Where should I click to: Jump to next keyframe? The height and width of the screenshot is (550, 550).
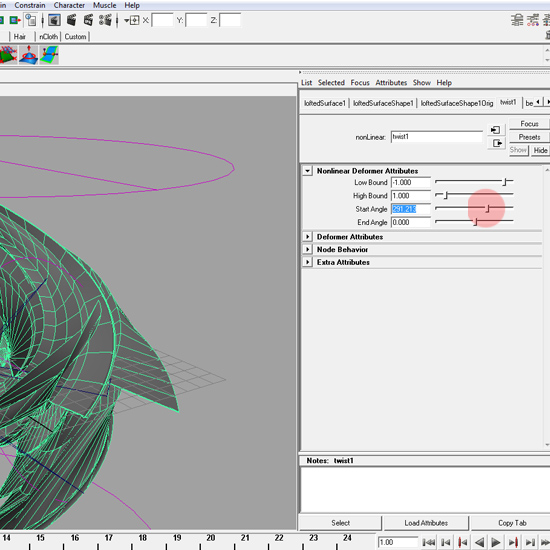click(x=513, y=542)
